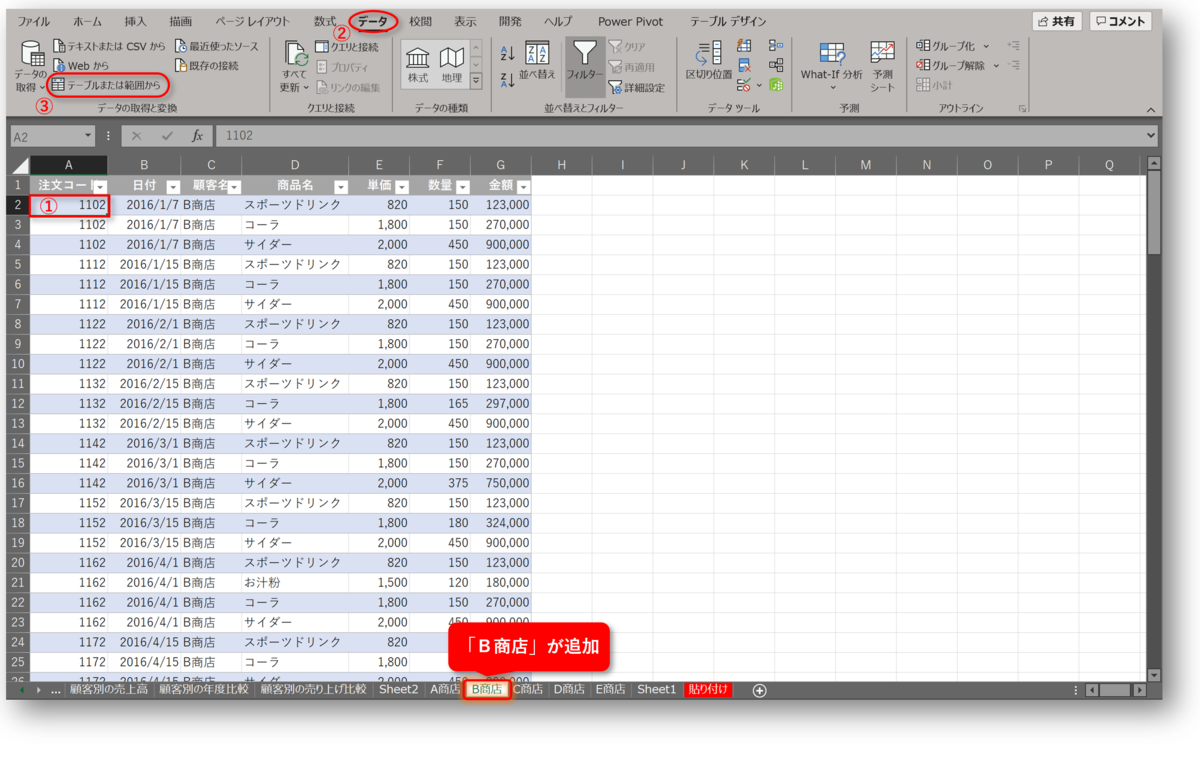Open the ファイル tab
This screenshot has width=1200, height=767.
34,21
